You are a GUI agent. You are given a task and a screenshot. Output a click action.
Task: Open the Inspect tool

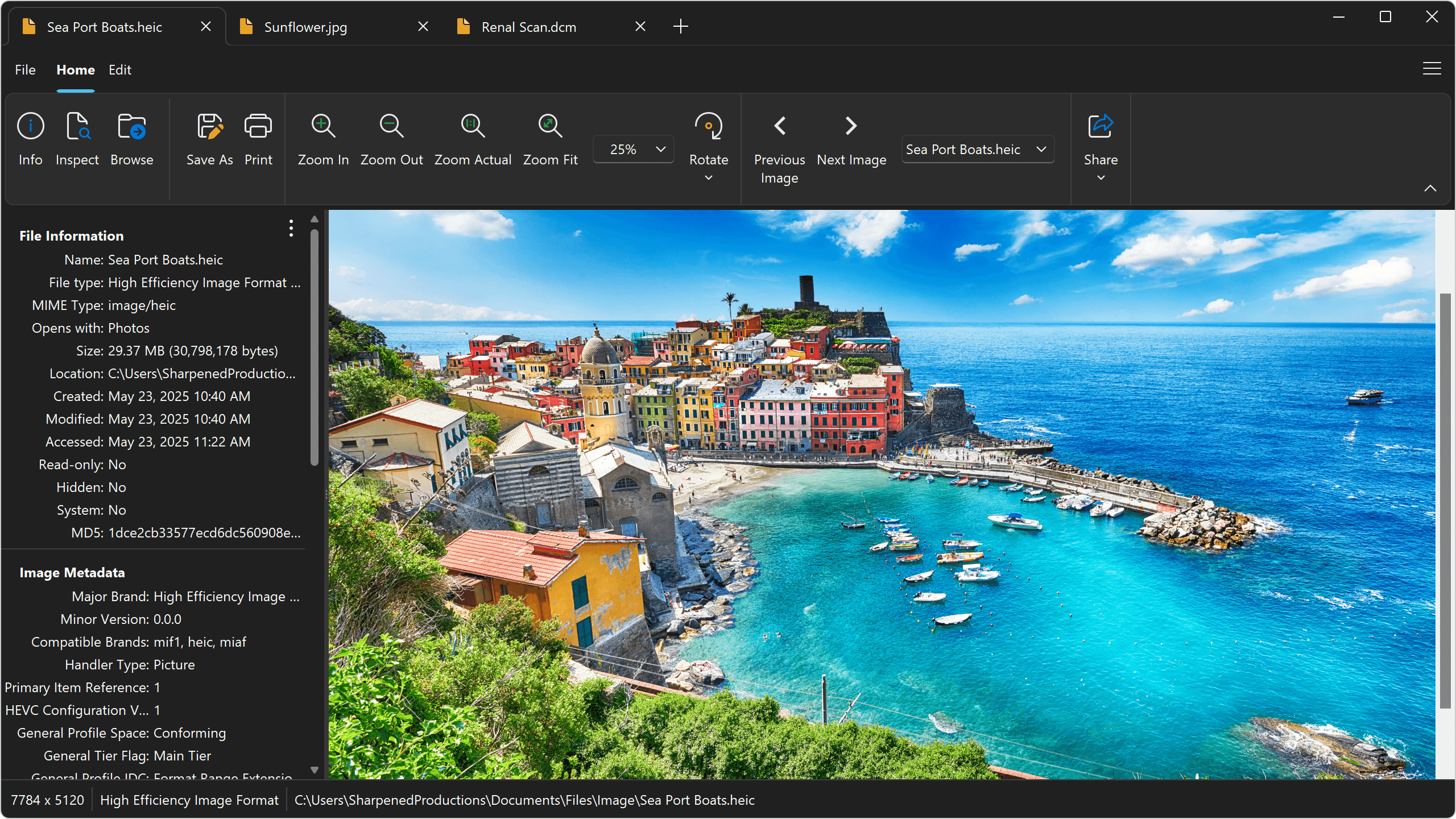(77, 126)
